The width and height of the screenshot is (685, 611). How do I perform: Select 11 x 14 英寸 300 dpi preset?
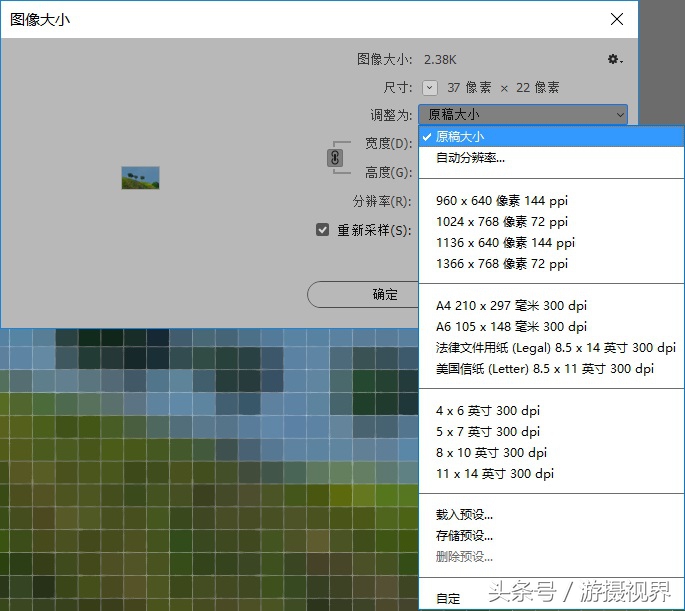(x=551, y=473)
